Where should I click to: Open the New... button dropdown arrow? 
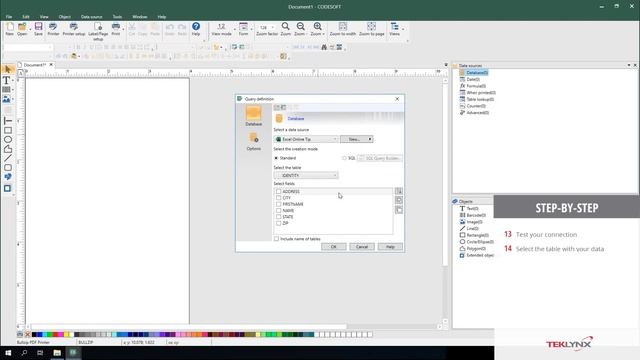pyautogui.click(x=370, y=139)
